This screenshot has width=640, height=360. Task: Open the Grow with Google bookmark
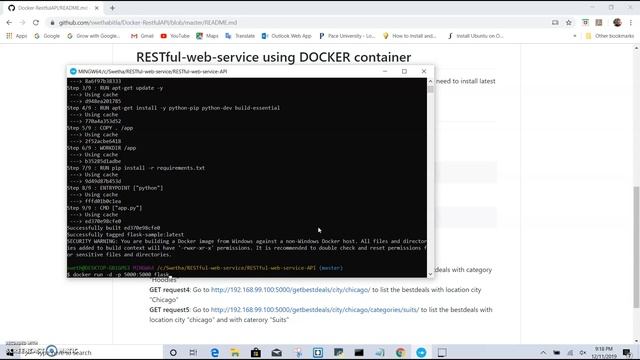pos(94,36)
